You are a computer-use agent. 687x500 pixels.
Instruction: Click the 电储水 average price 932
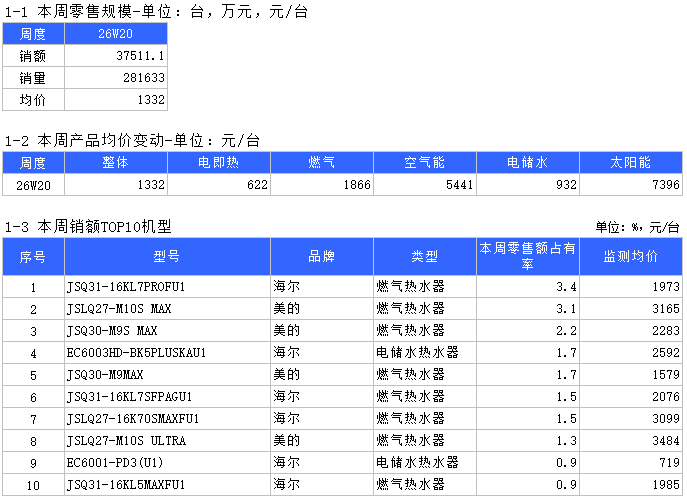point(567,185)
